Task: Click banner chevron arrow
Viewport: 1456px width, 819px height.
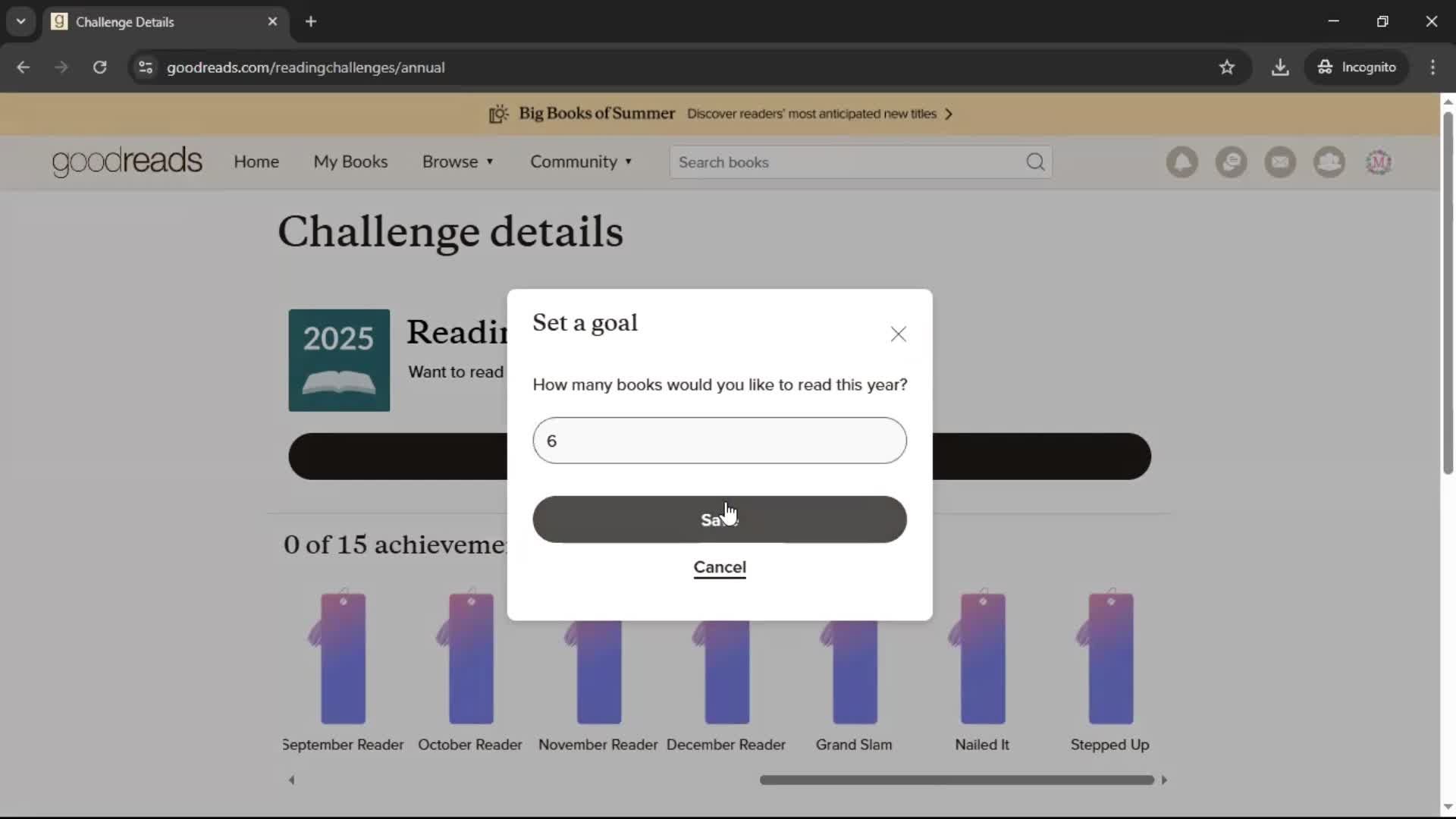Action: point(948,114)
